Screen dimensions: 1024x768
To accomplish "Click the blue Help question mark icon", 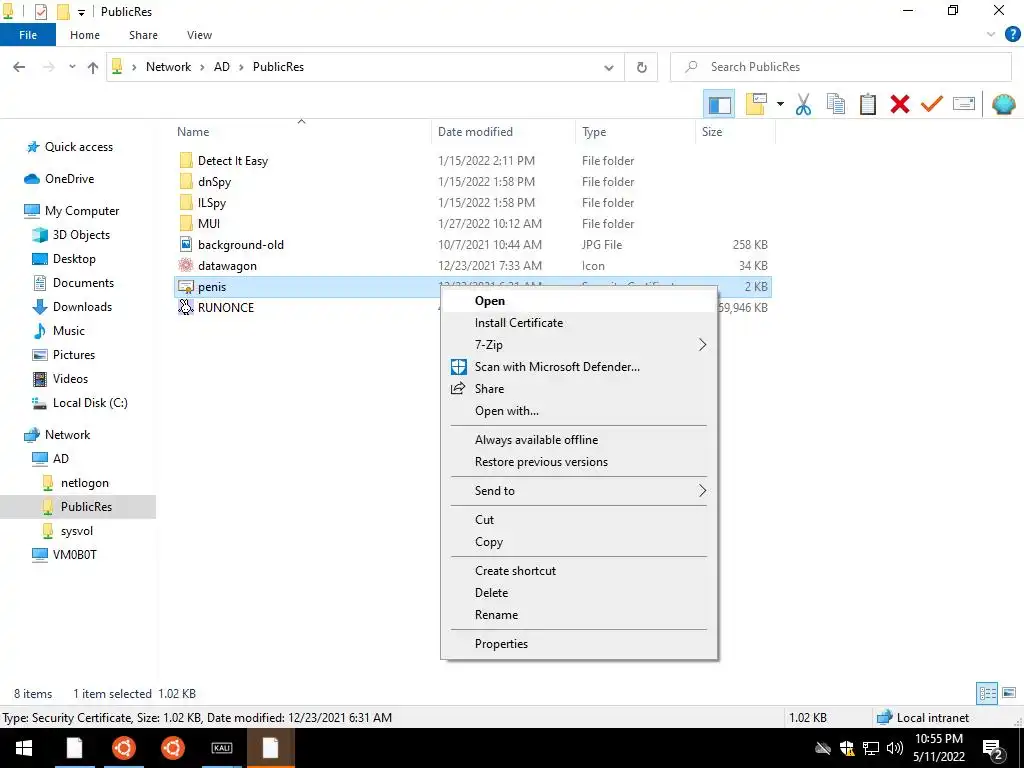I will click(1012, 35).
